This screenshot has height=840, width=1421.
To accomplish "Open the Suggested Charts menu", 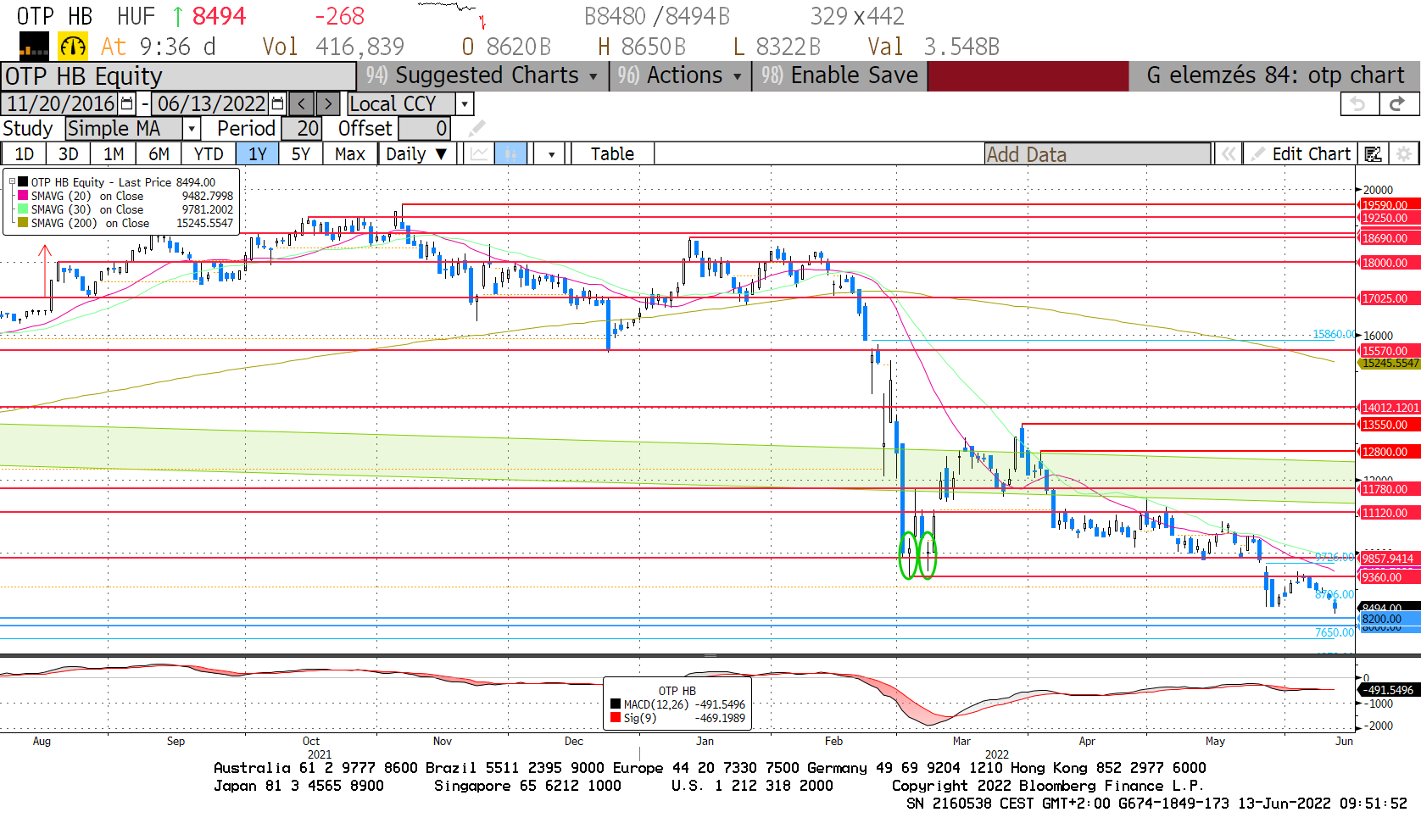I will [x=482, y=75].
